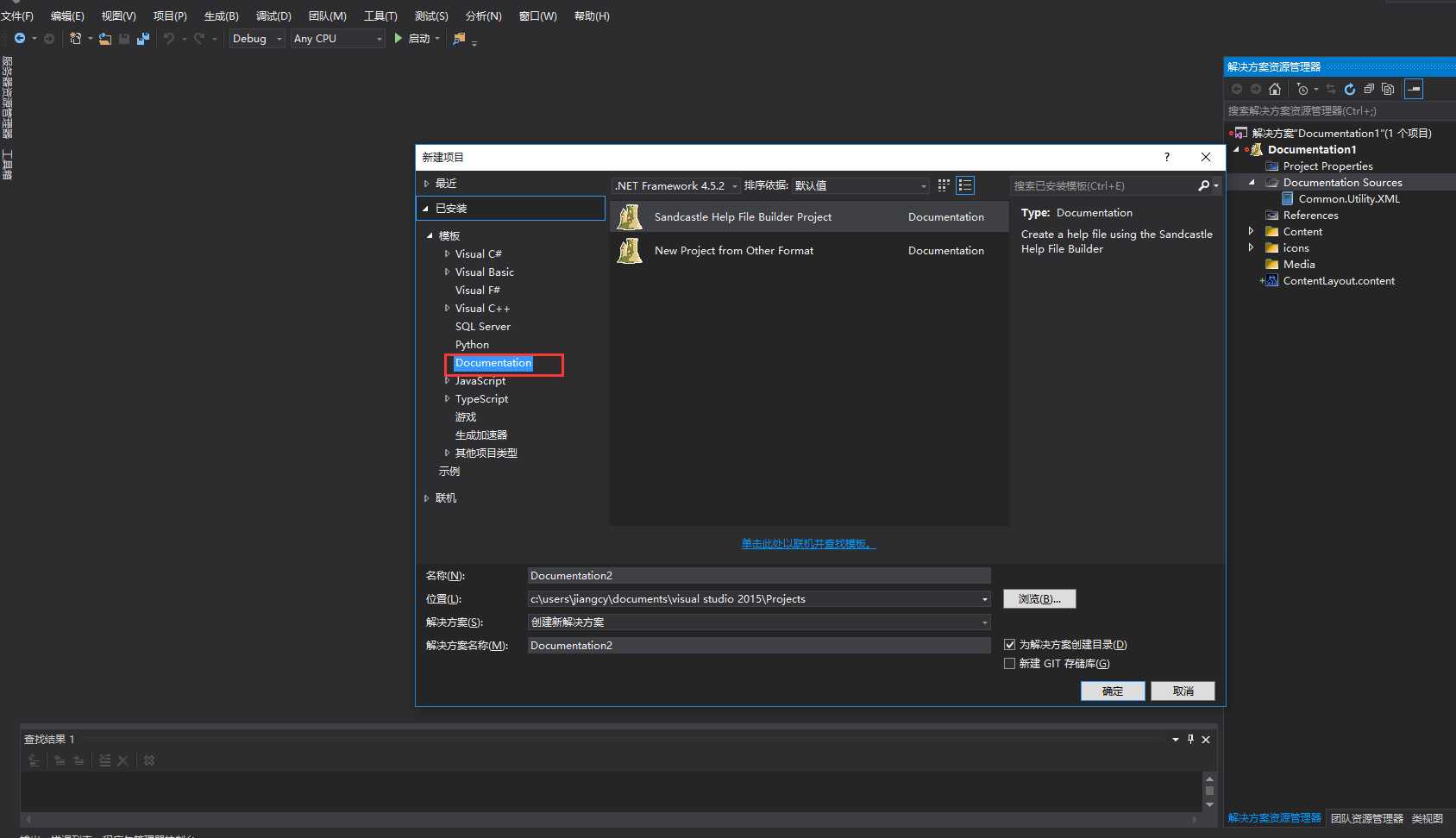
Task: Enable the New Git repository (新建 GIT 存储库) checkbox
Action: coord(1009,664)
